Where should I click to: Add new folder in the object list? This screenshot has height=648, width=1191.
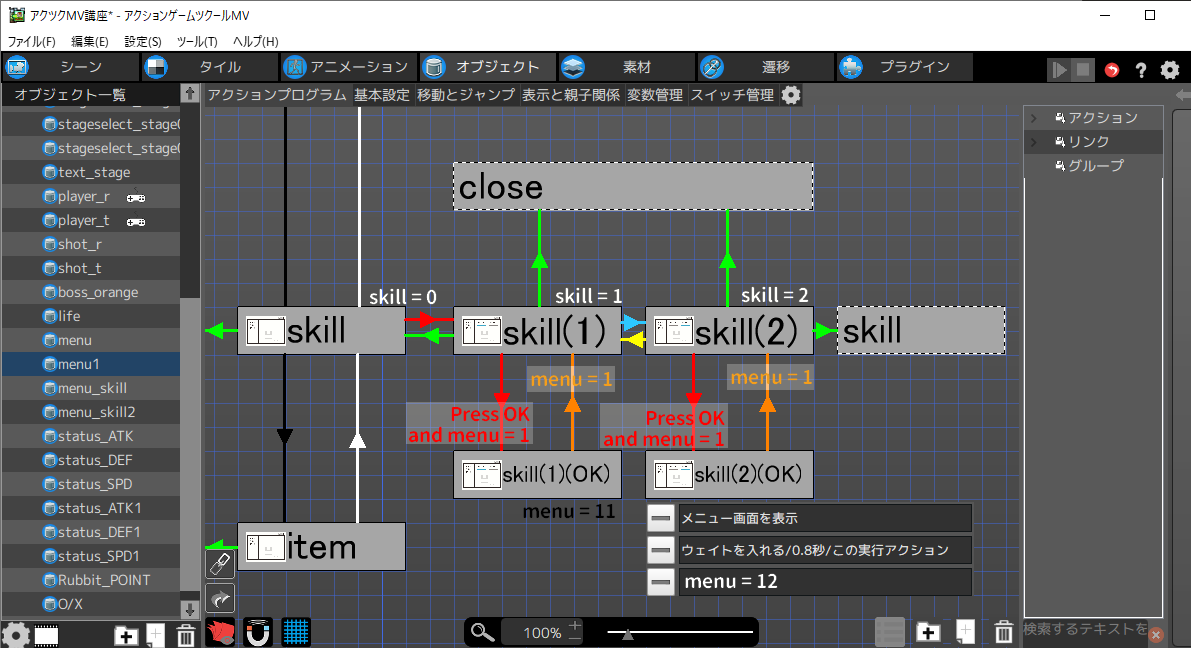[x=126, y=635]
